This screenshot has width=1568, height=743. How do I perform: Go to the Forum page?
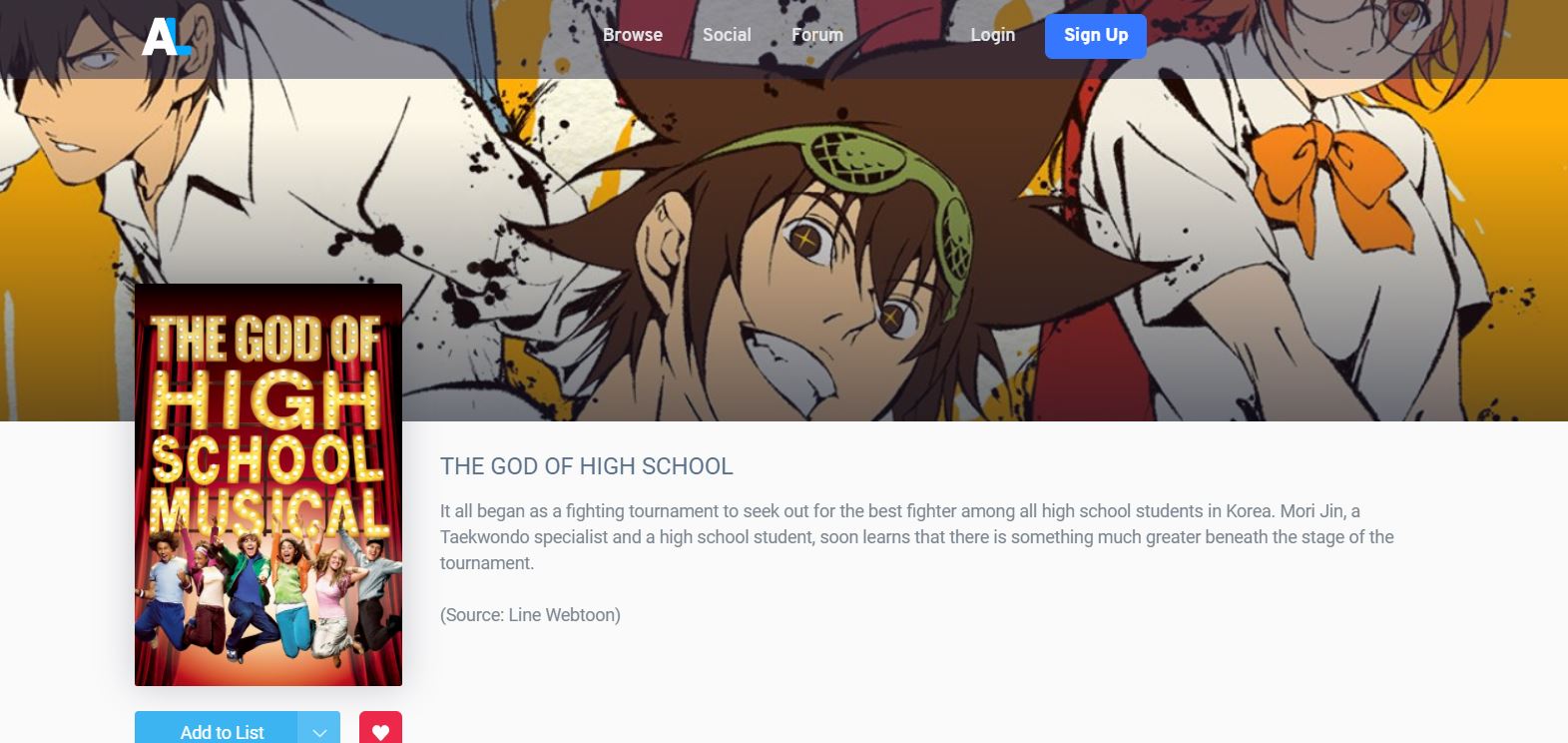click(817, 35)
